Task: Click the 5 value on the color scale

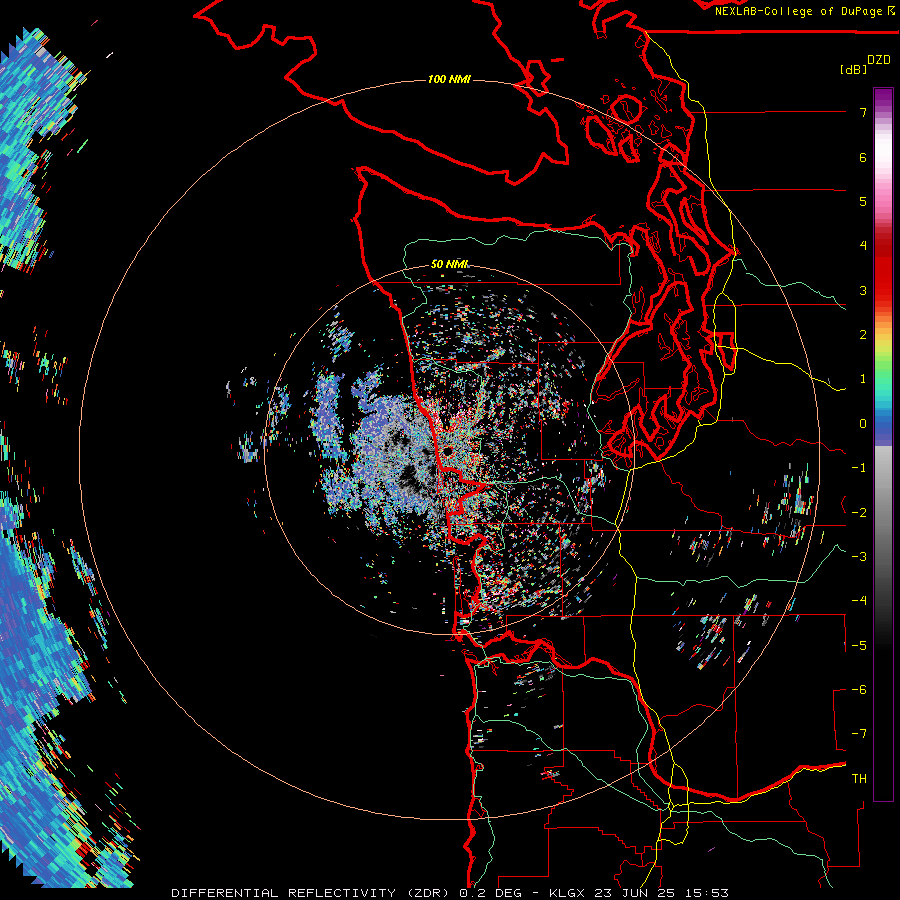Action: tap(863, 201)
